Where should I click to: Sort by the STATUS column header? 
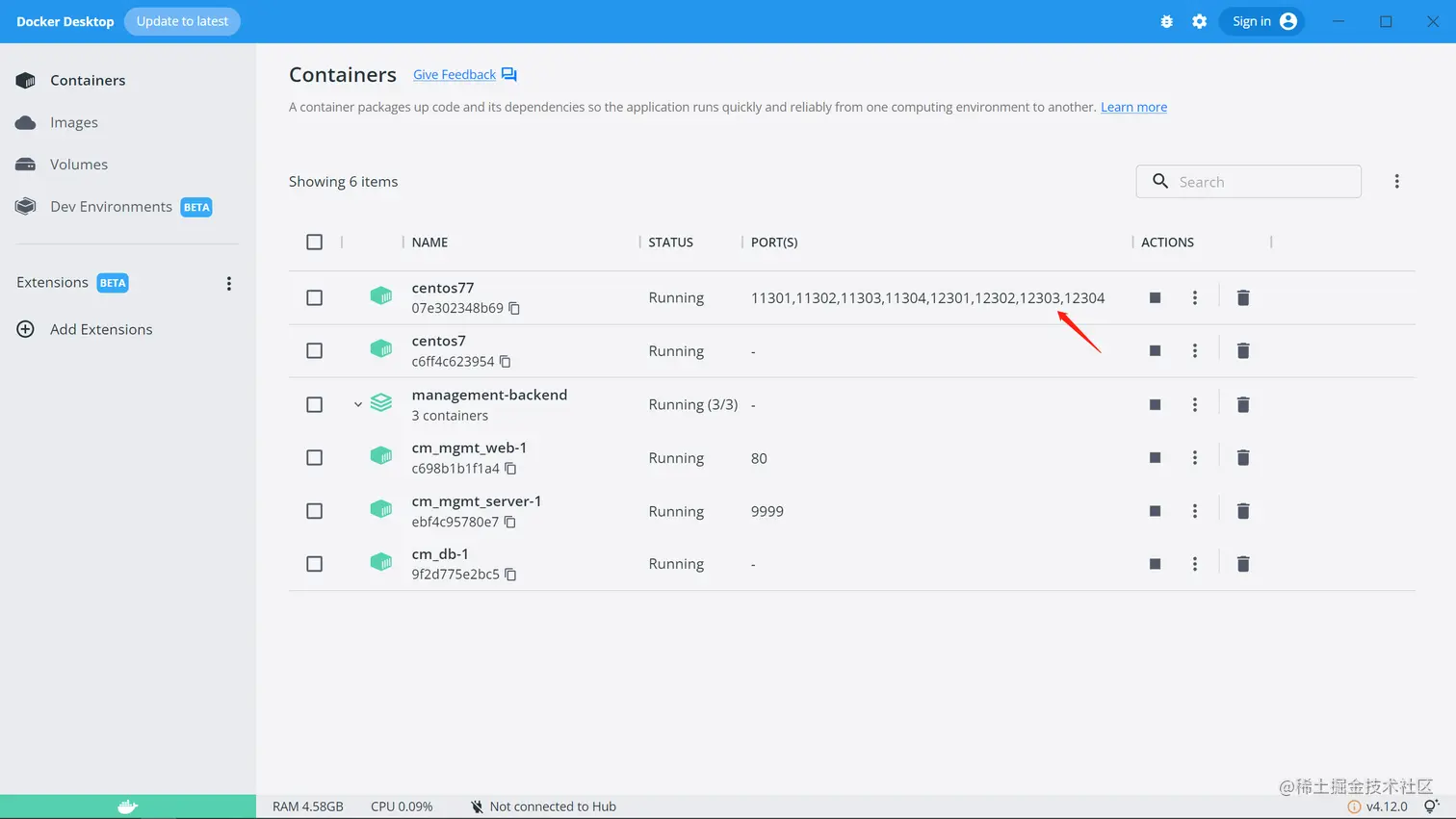(x=670, y=243)
